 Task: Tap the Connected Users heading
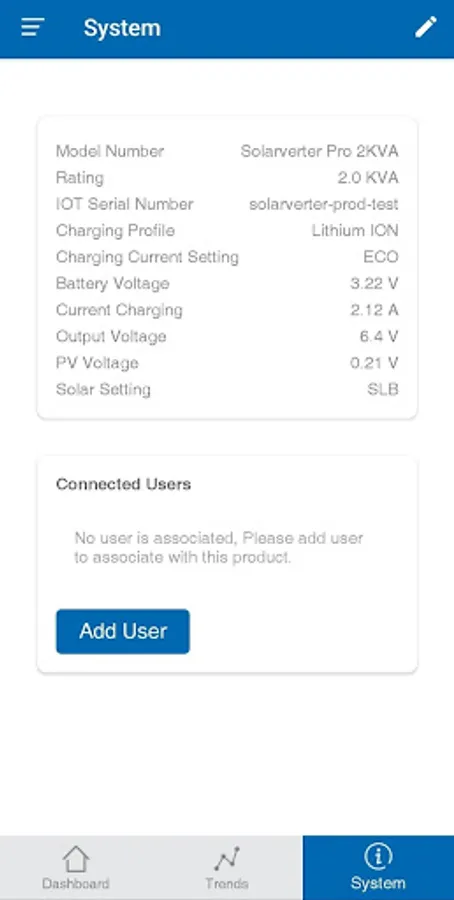coord(123,484)
